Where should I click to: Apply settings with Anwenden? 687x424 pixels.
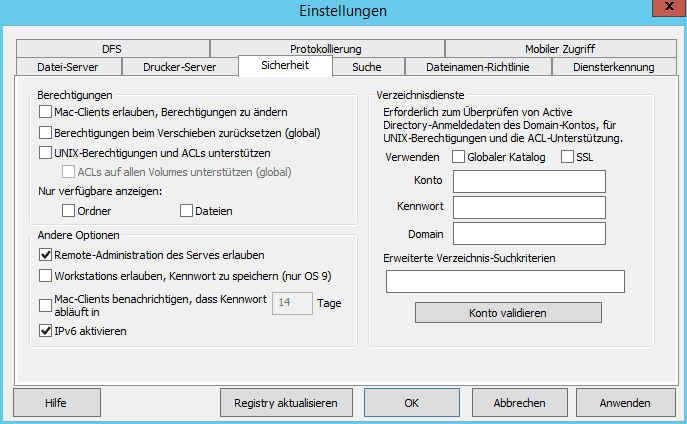click(x=625, y=403)
